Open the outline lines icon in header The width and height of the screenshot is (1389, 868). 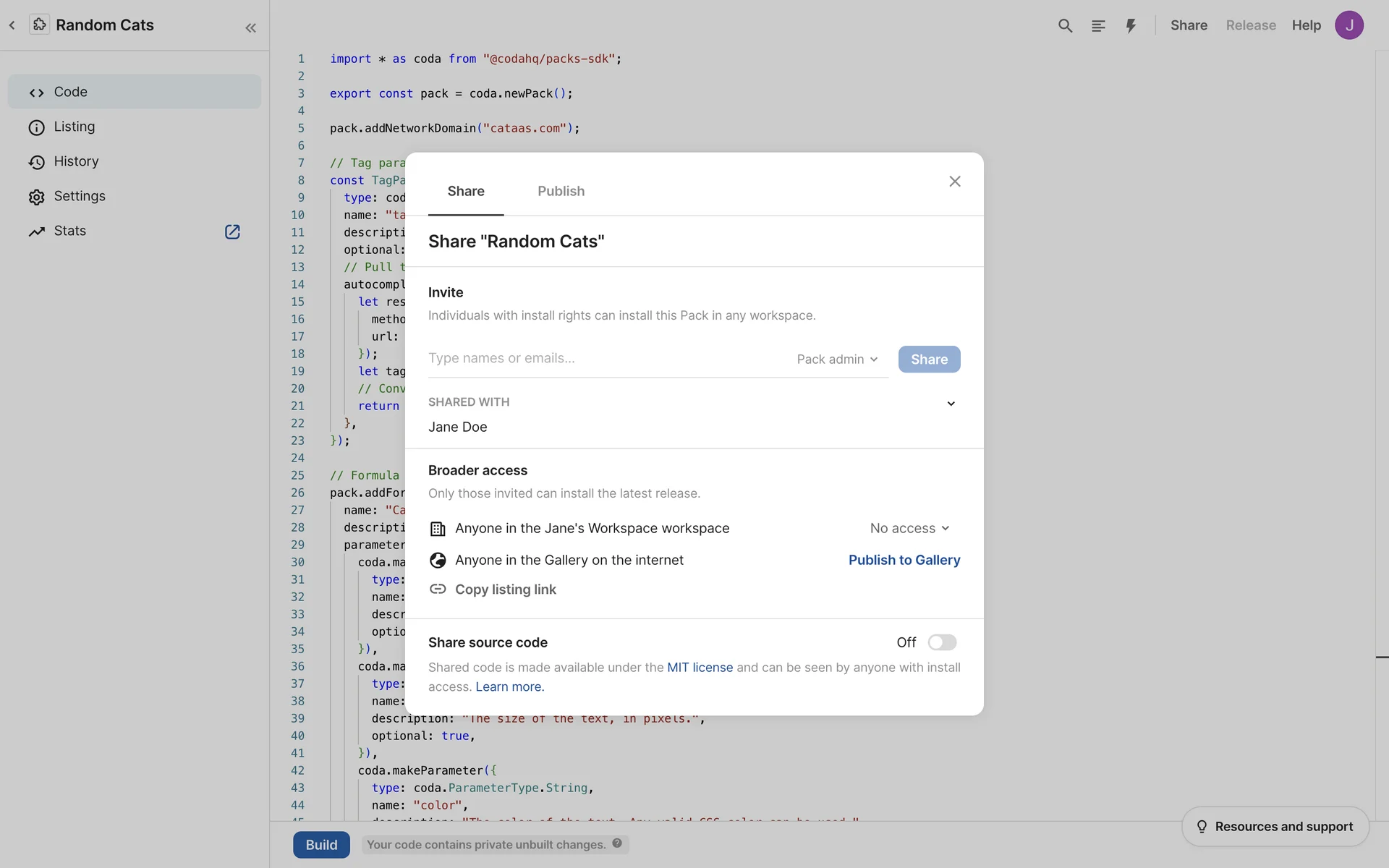click(x=1098, y=26)
